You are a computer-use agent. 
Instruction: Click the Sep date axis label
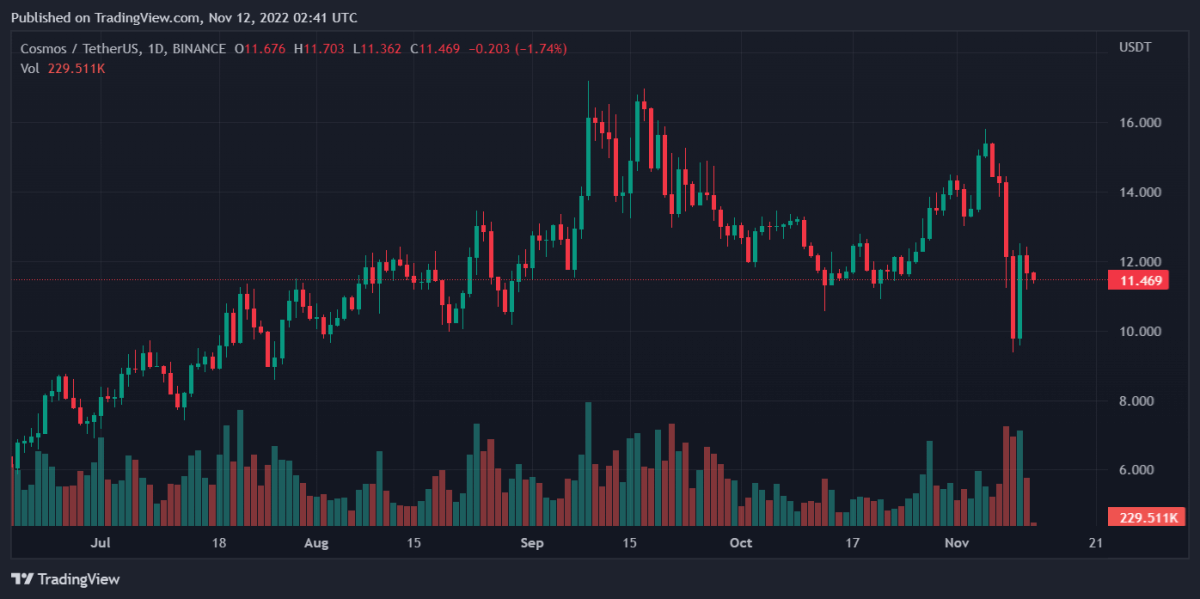tap(532, 543)
